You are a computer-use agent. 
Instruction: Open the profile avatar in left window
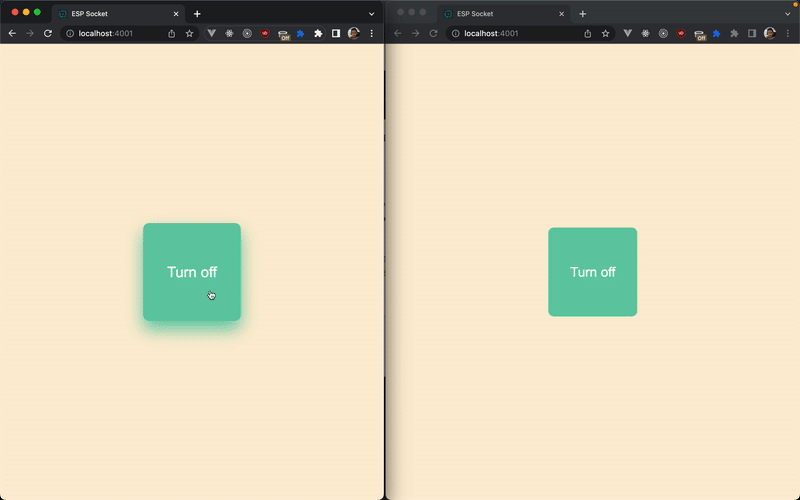pyautogui.click(x=354, y=34)
